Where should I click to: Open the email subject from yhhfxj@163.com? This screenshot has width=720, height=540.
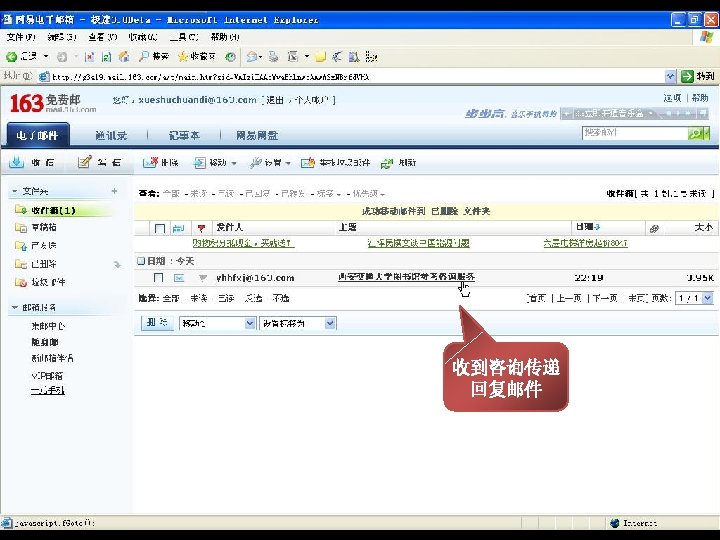point(406,277)
